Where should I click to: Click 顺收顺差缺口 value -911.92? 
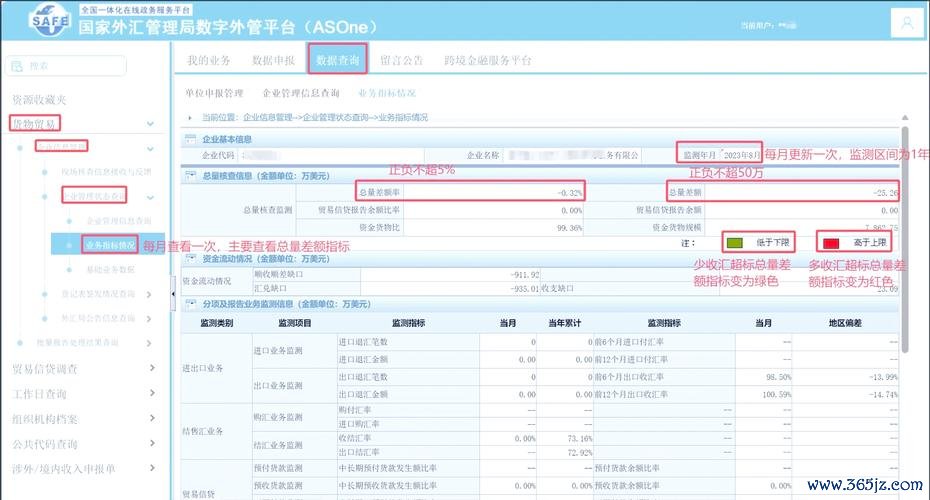pyautogui.click(x=525, y=275)
